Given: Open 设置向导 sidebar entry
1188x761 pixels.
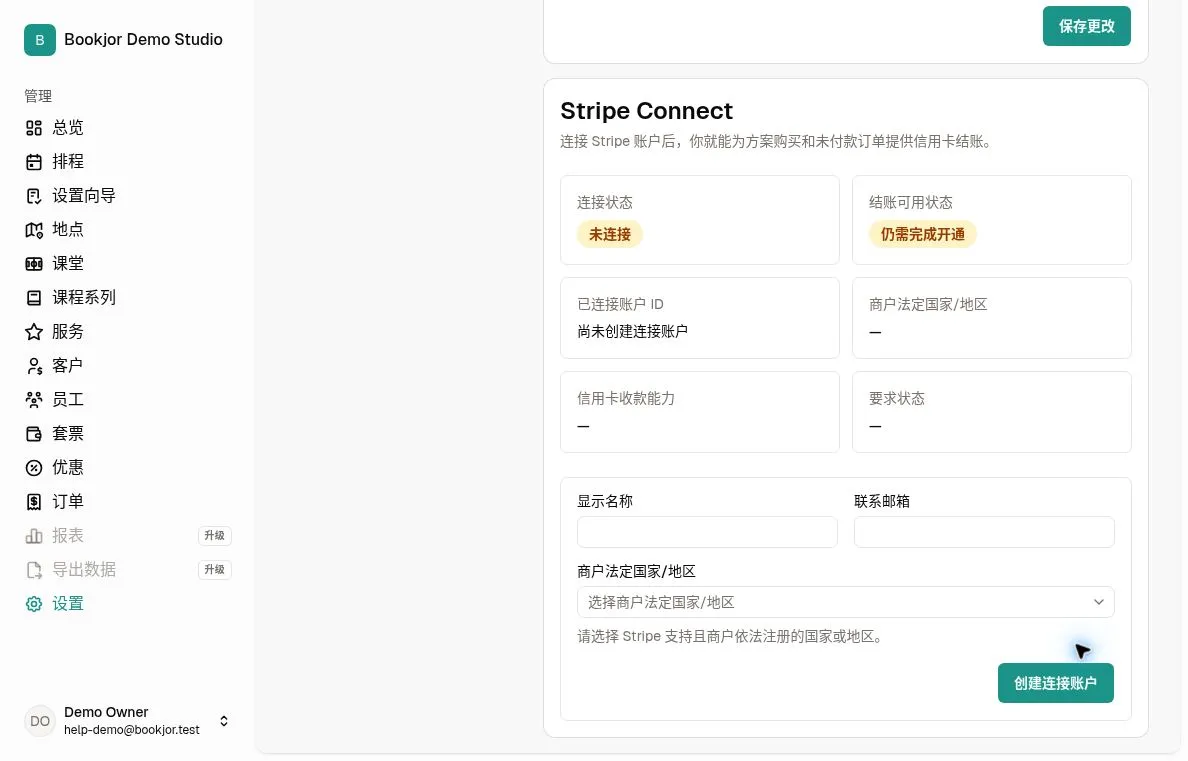Looking at the screenshot, I should point(83,196).
